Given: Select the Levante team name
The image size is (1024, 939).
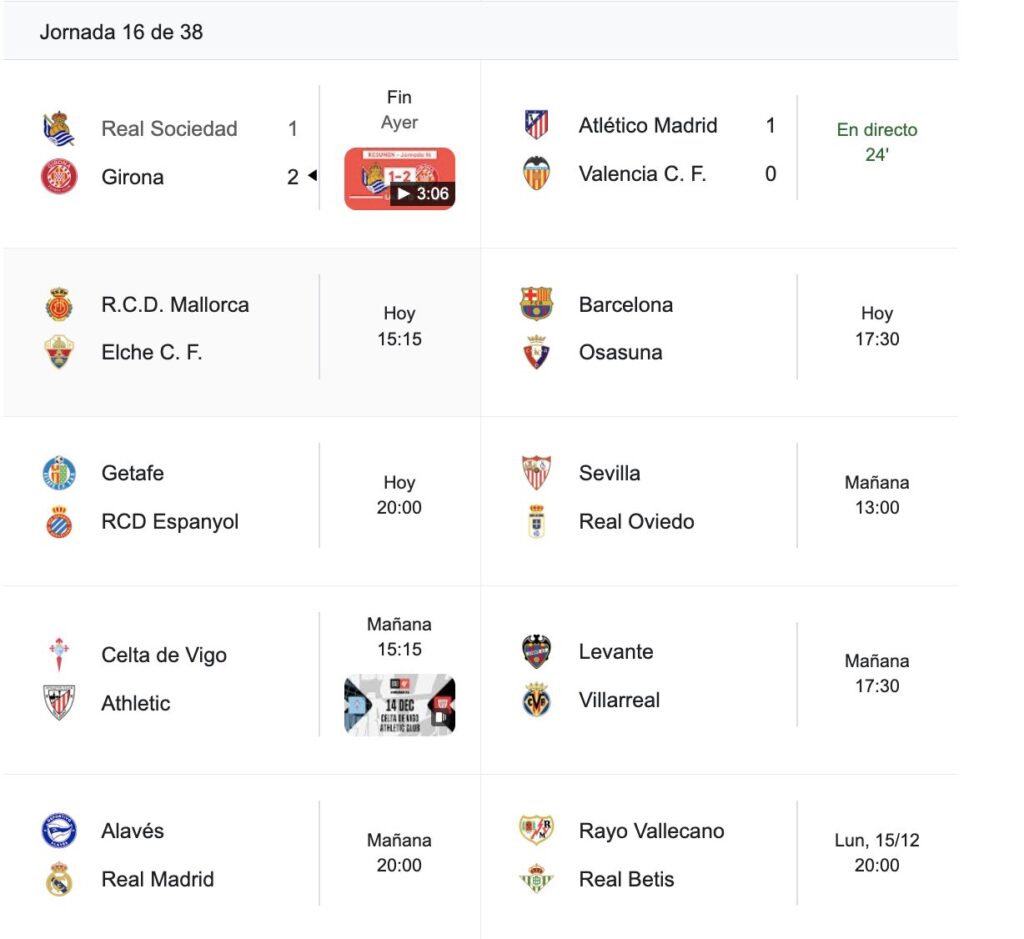Looking at the screenshot, I should pos(616,652).
